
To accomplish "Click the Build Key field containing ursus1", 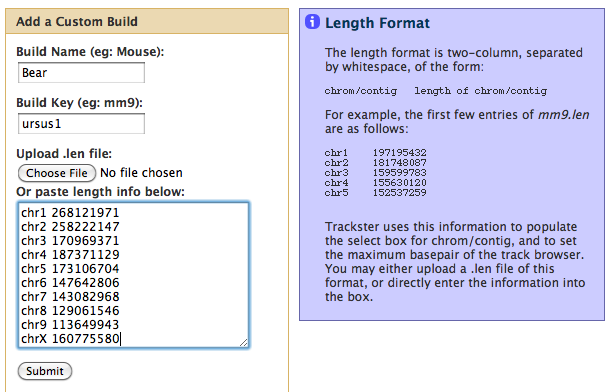I will 81,124.
